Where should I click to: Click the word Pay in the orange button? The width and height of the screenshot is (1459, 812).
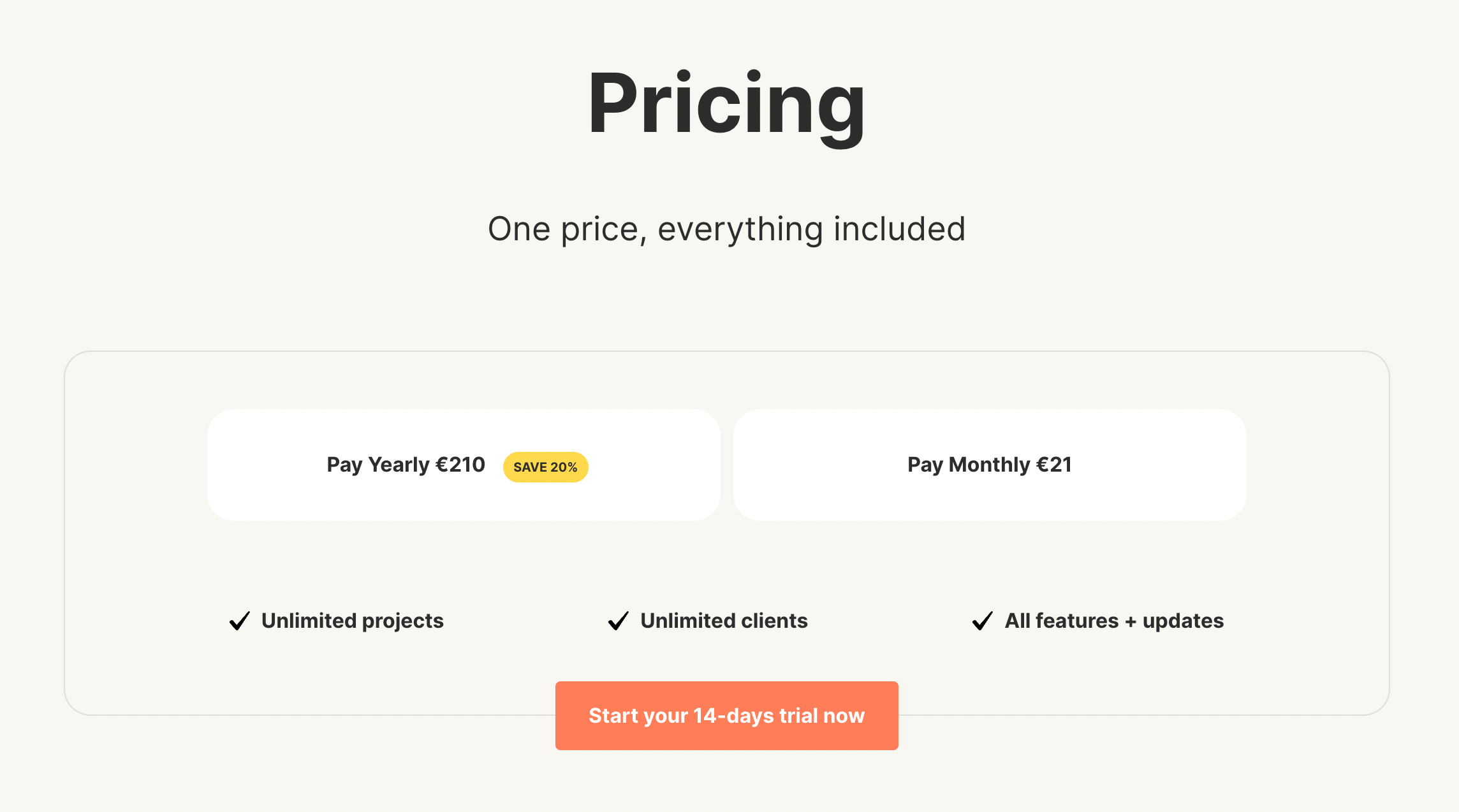click(x=726, y=716)
